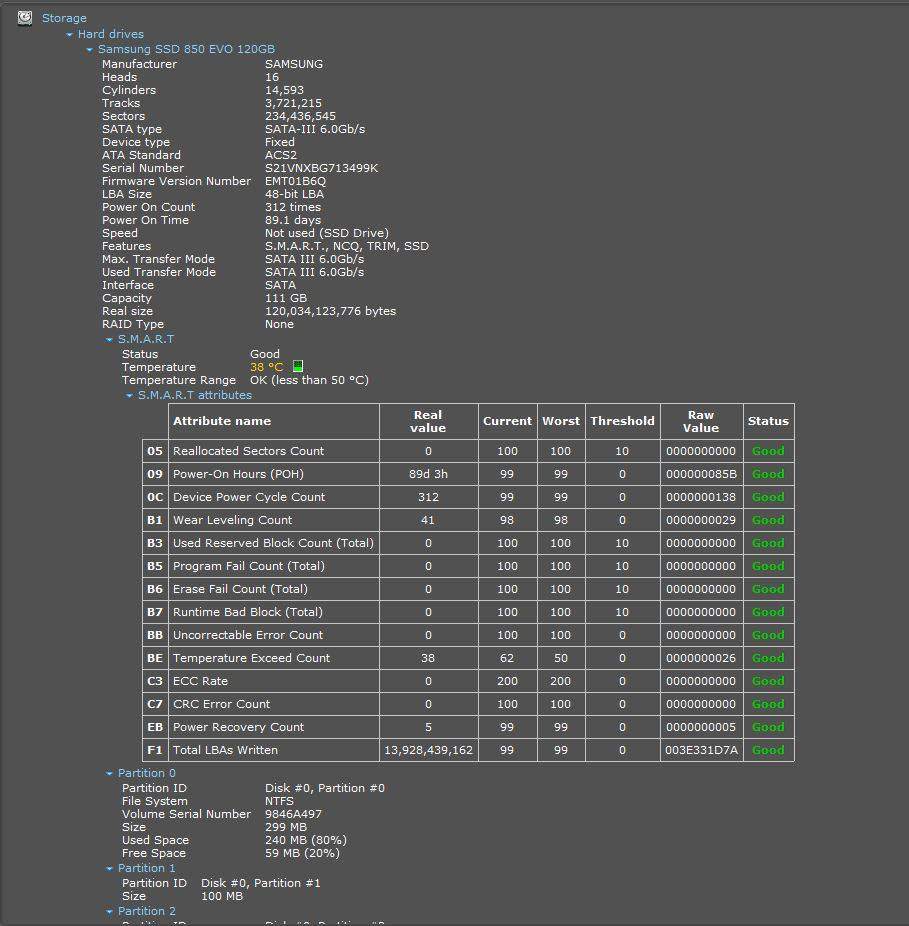This screenshot has width=909, height=926.
Task: Select the features value S.M.A.R.T., NCQ, TRIM, SSD
Action: [x=347, y=246]
